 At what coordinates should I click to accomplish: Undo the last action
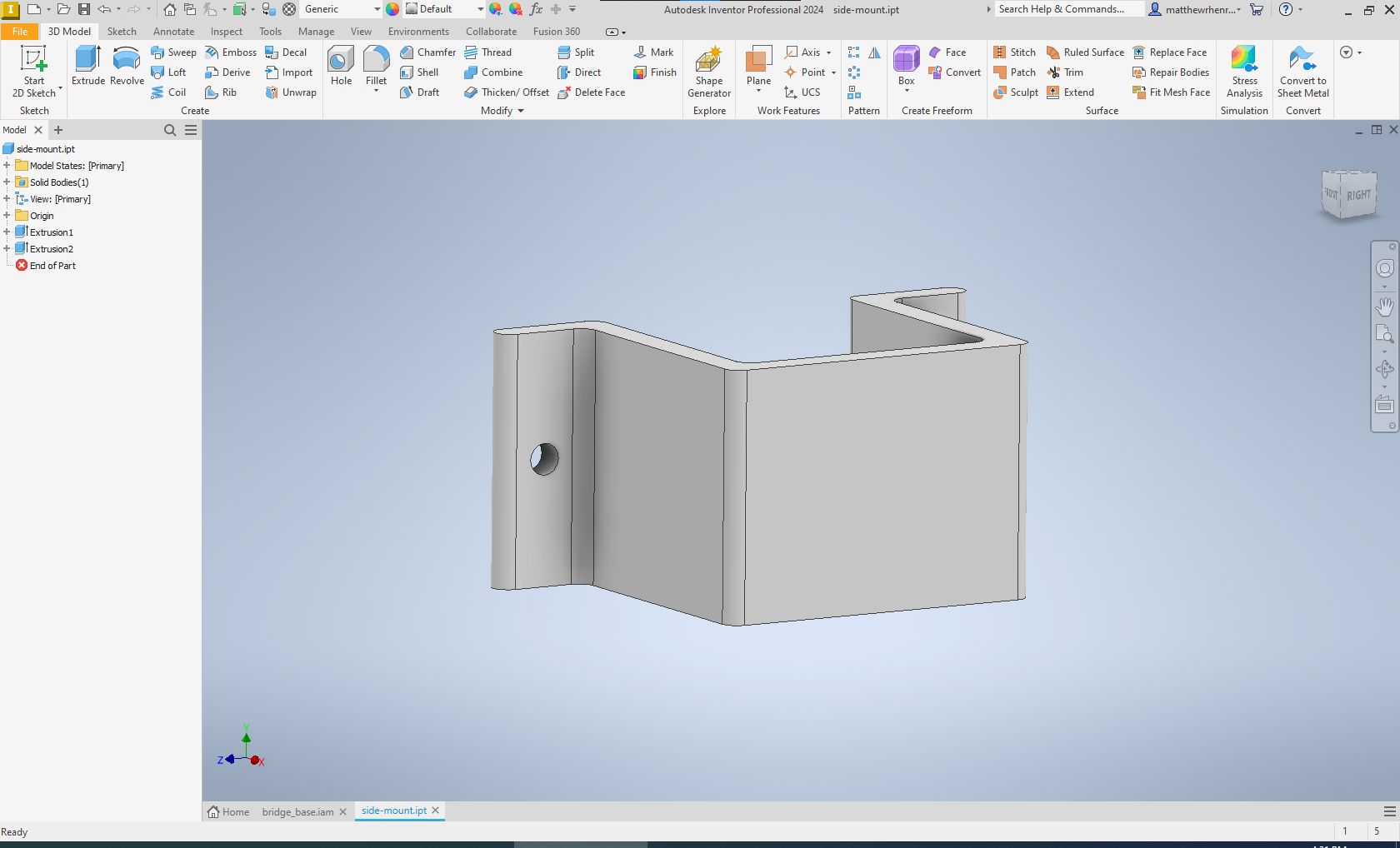(104, 9)
